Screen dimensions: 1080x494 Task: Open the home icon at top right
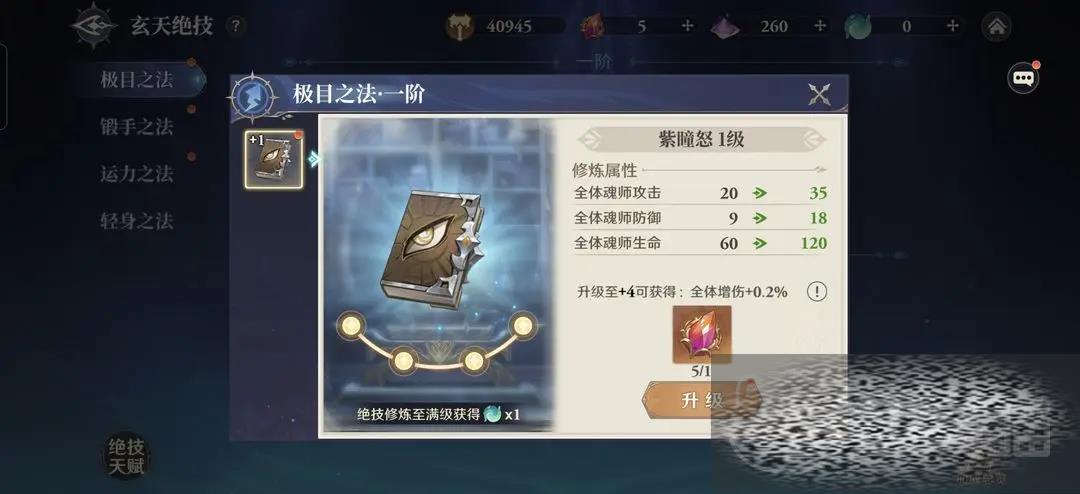click(997, 27)
